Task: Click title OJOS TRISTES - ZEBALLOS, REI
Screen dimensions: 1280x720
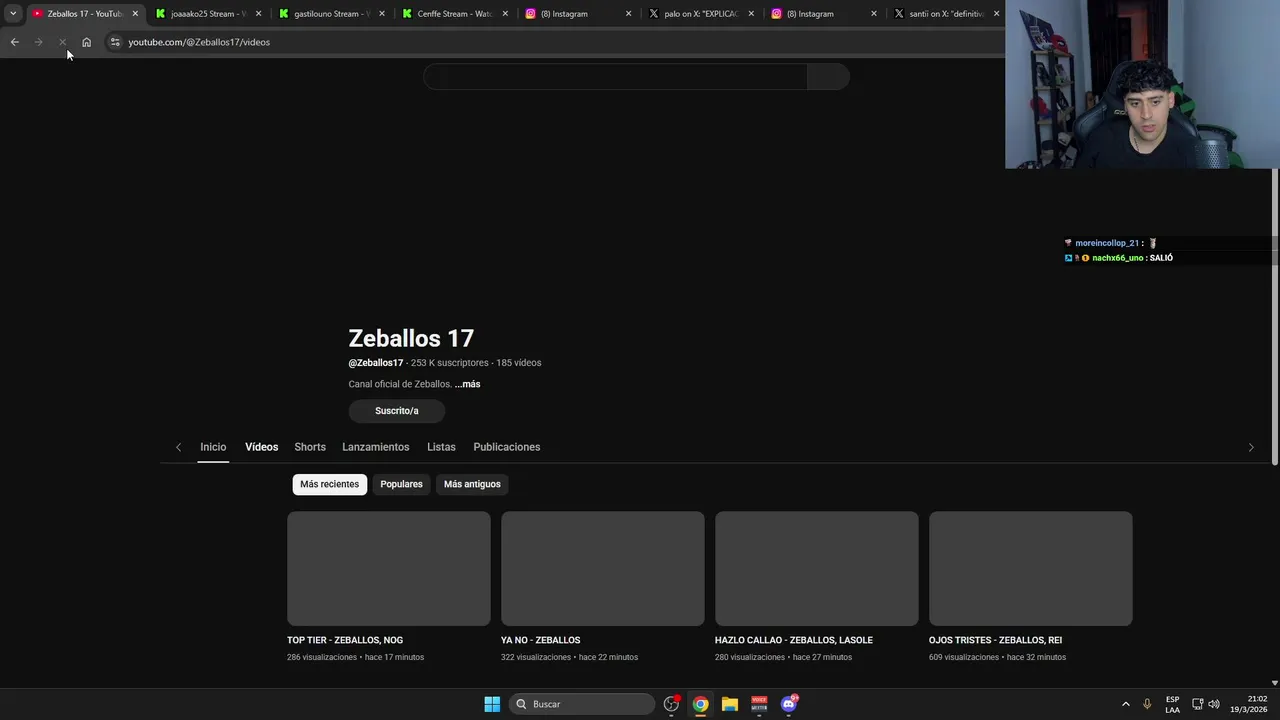Action: point(995,640)
